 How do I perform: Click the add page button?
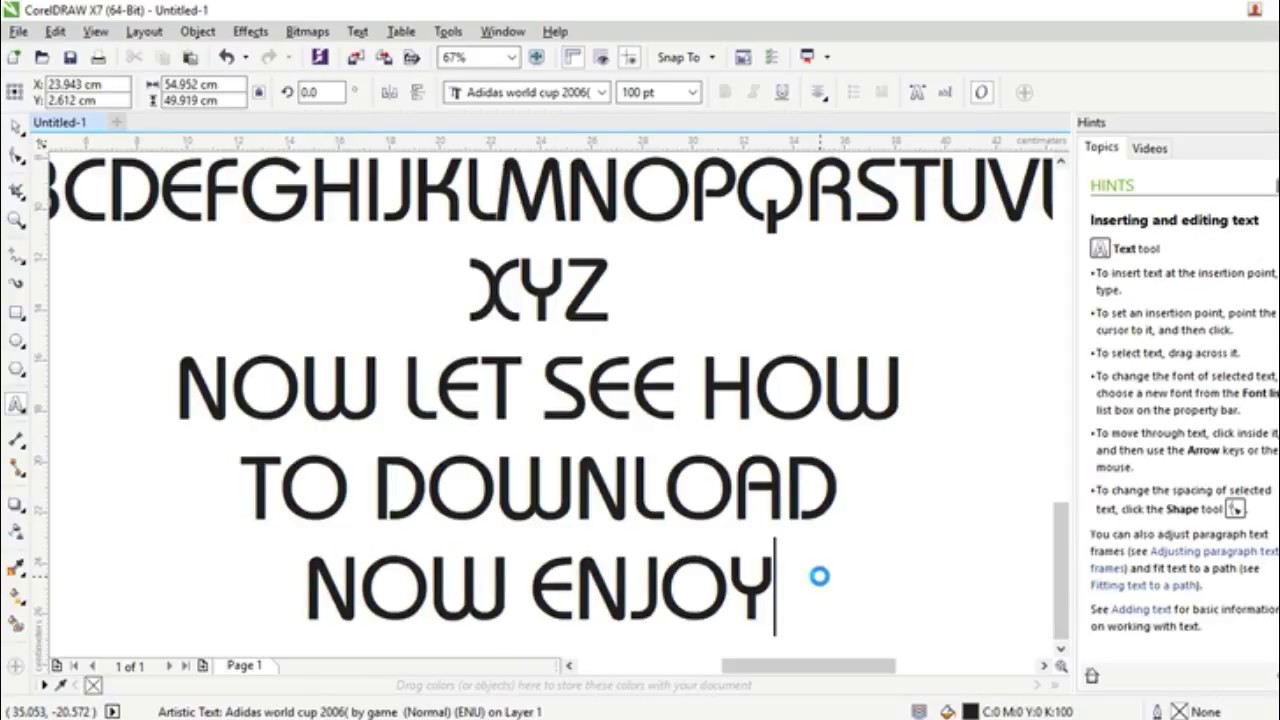tap(203, 665)
